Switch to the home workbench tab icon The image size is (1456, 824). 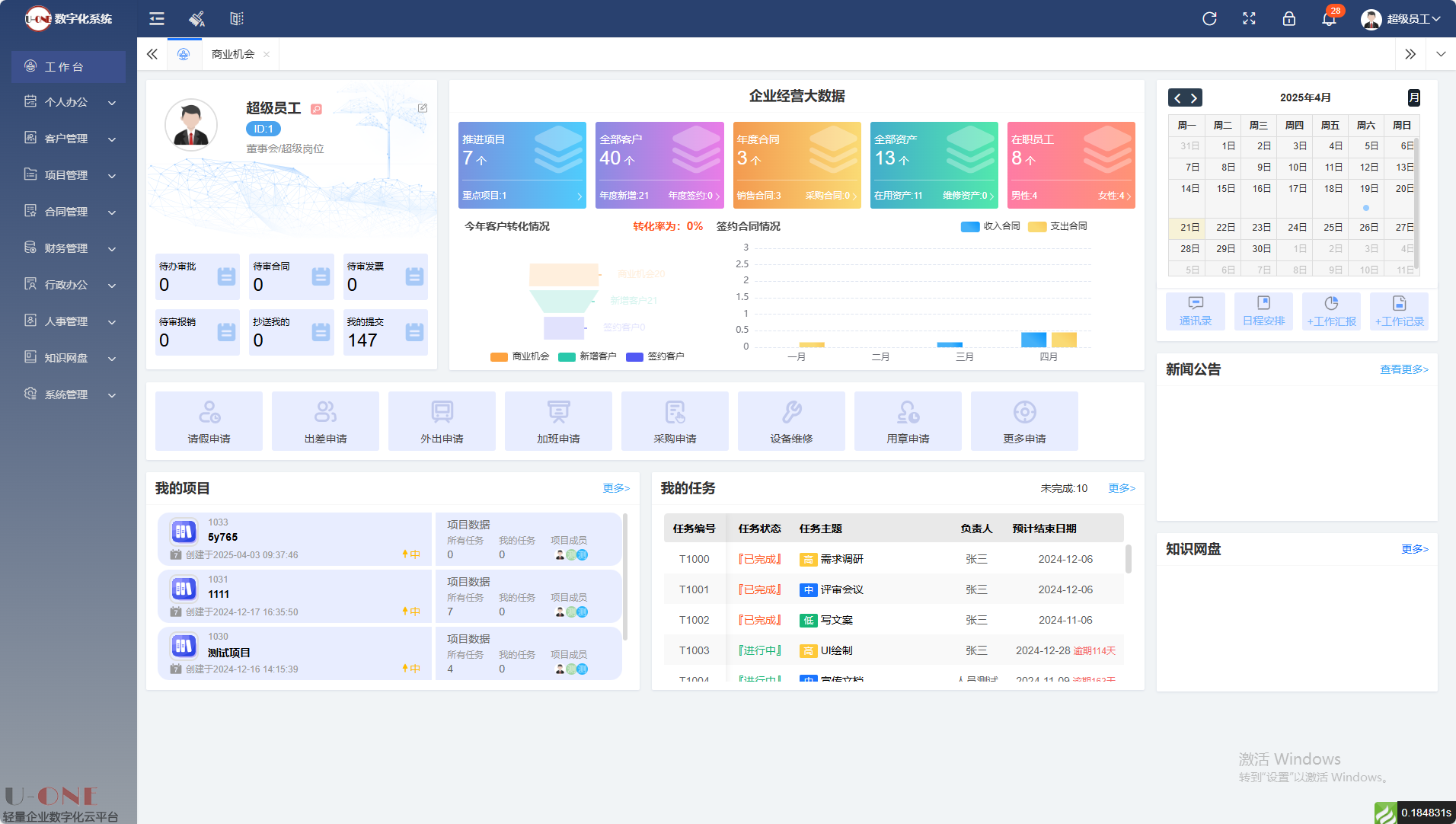(x=184, y=54)
